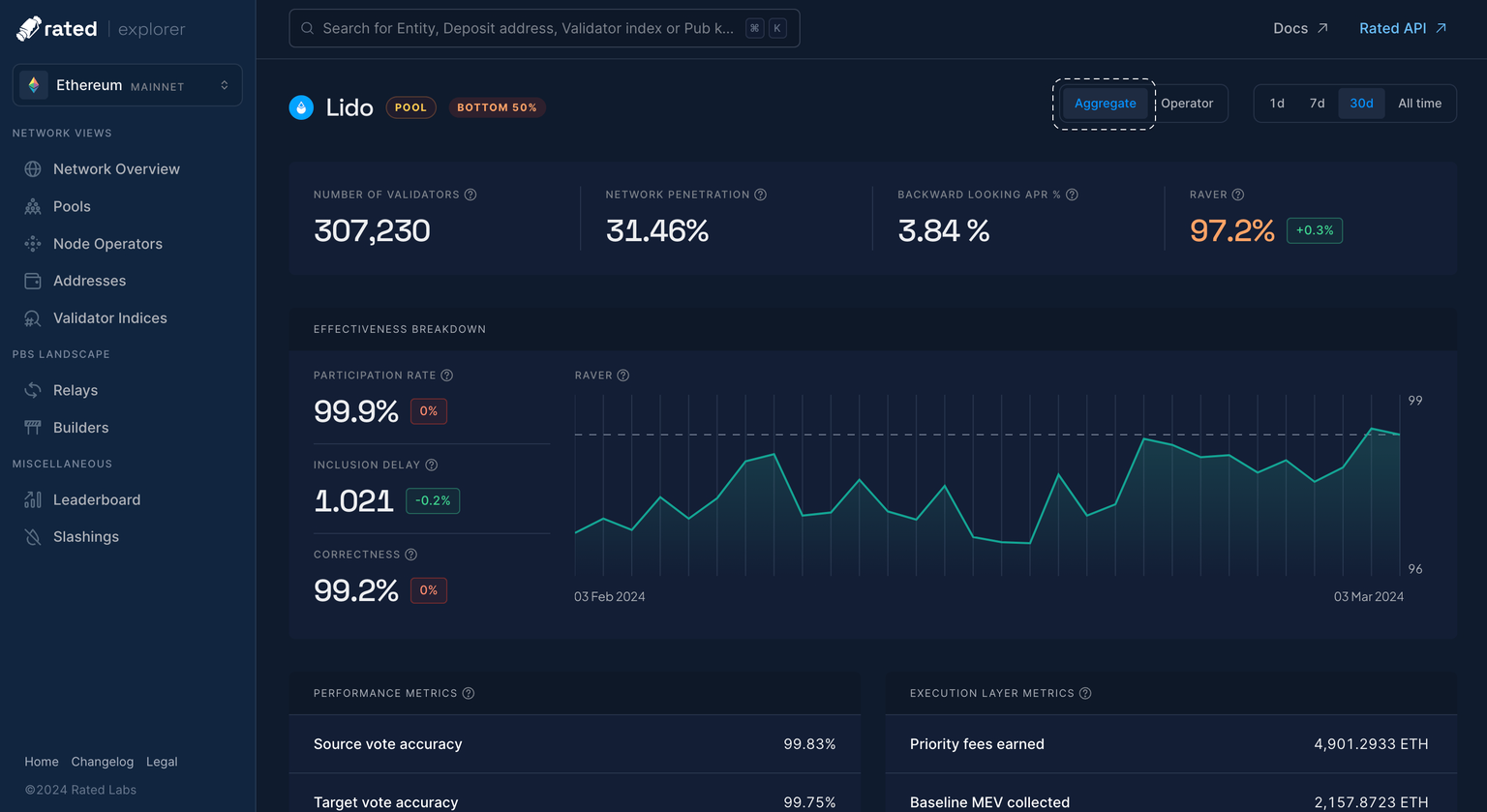Click the RAVER chart peak point
The width and height of the screenshot is (1487, 812).
1372,428
